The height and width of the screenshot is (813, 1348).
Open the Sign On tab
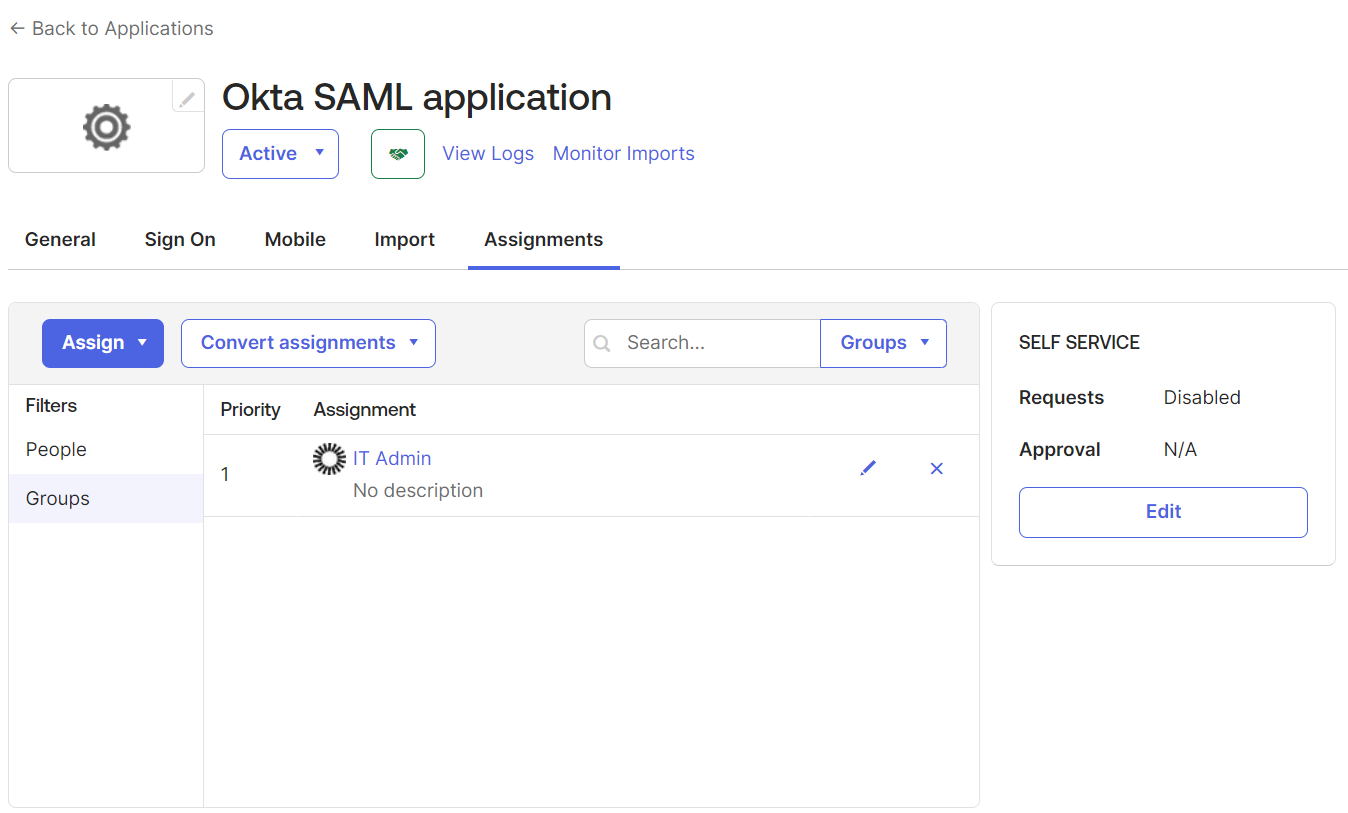180,240
